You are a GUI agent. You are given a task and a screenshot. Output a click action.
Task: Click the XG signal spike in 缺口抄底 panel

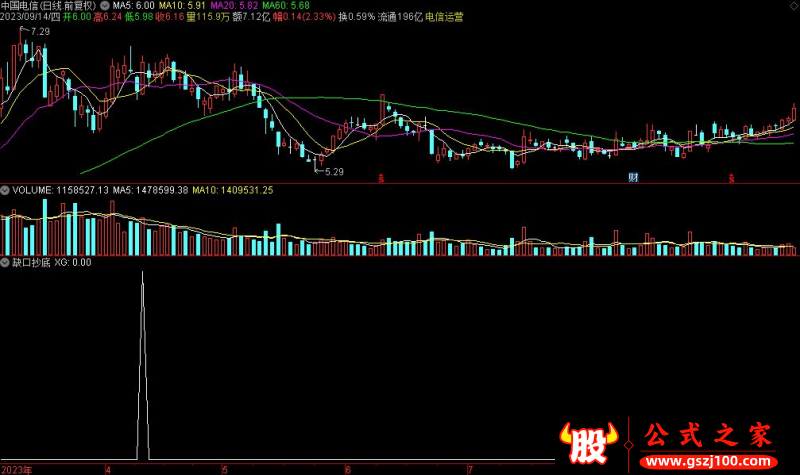(143, 365)
